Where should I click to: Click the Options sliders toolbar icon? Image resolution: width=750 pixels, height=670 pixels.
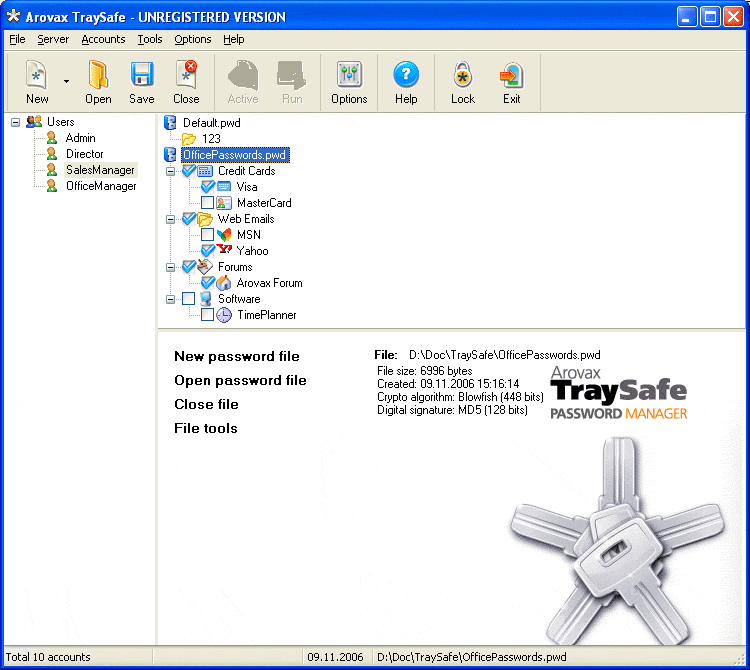pyautogui.click(x=349, y=75)
